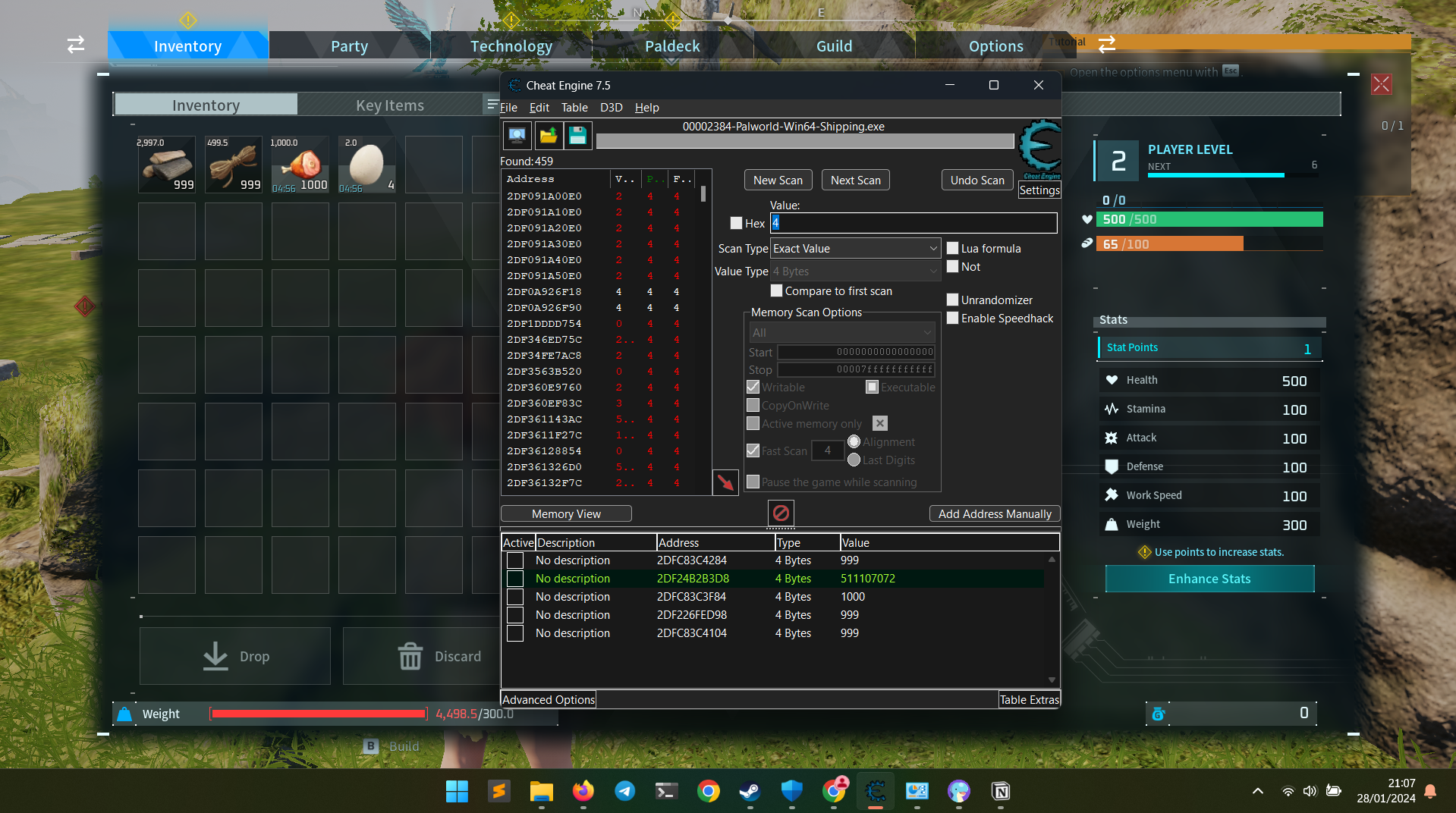1456x813 pixels.
Task: Click the Stop address field
Action: point(856,369)
